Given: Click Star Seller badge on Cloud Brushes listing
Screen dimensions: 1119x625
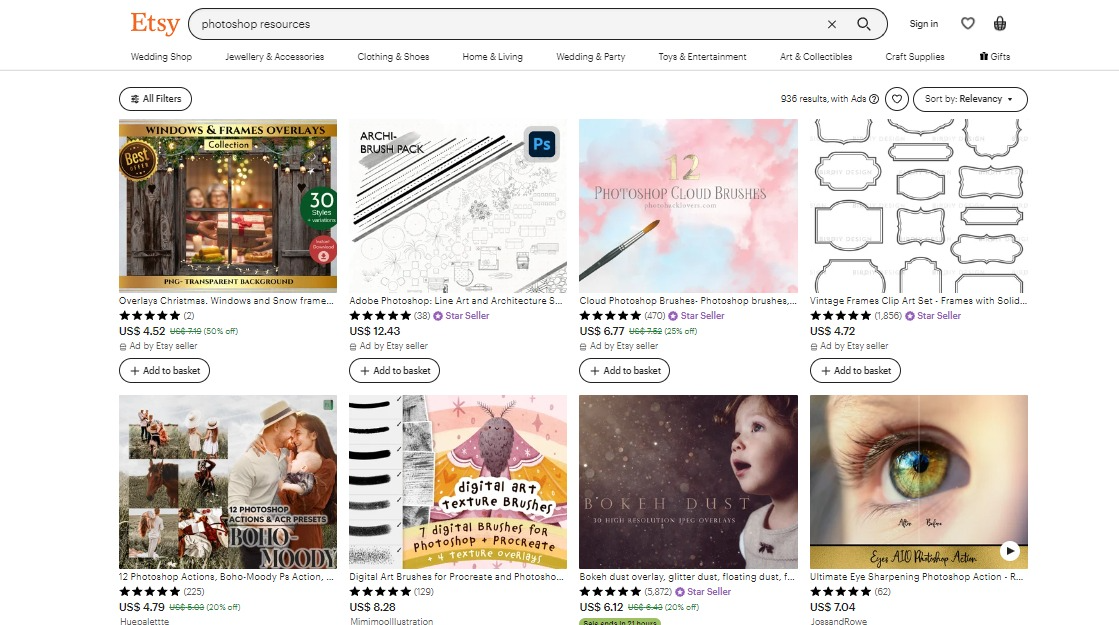Looking at the screenshot, I should tap(696, 315).
